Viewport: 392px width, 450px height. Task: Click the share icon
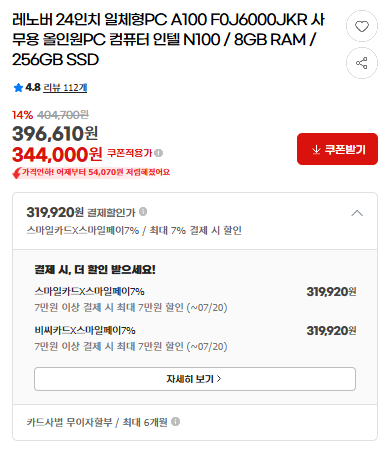click(362, 63)
